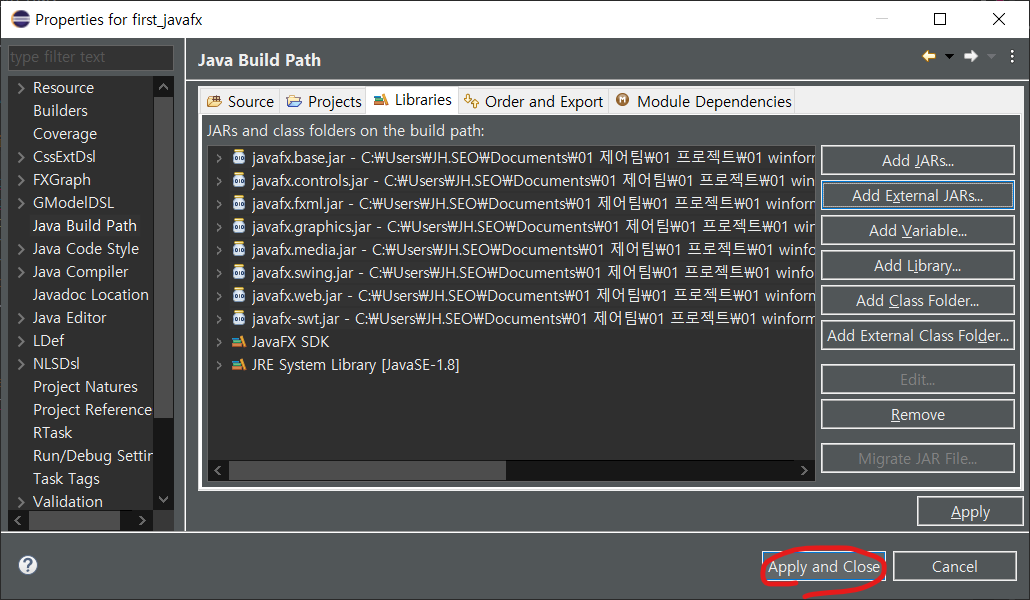Select FXGraph in the sidebar

[62, 179]
